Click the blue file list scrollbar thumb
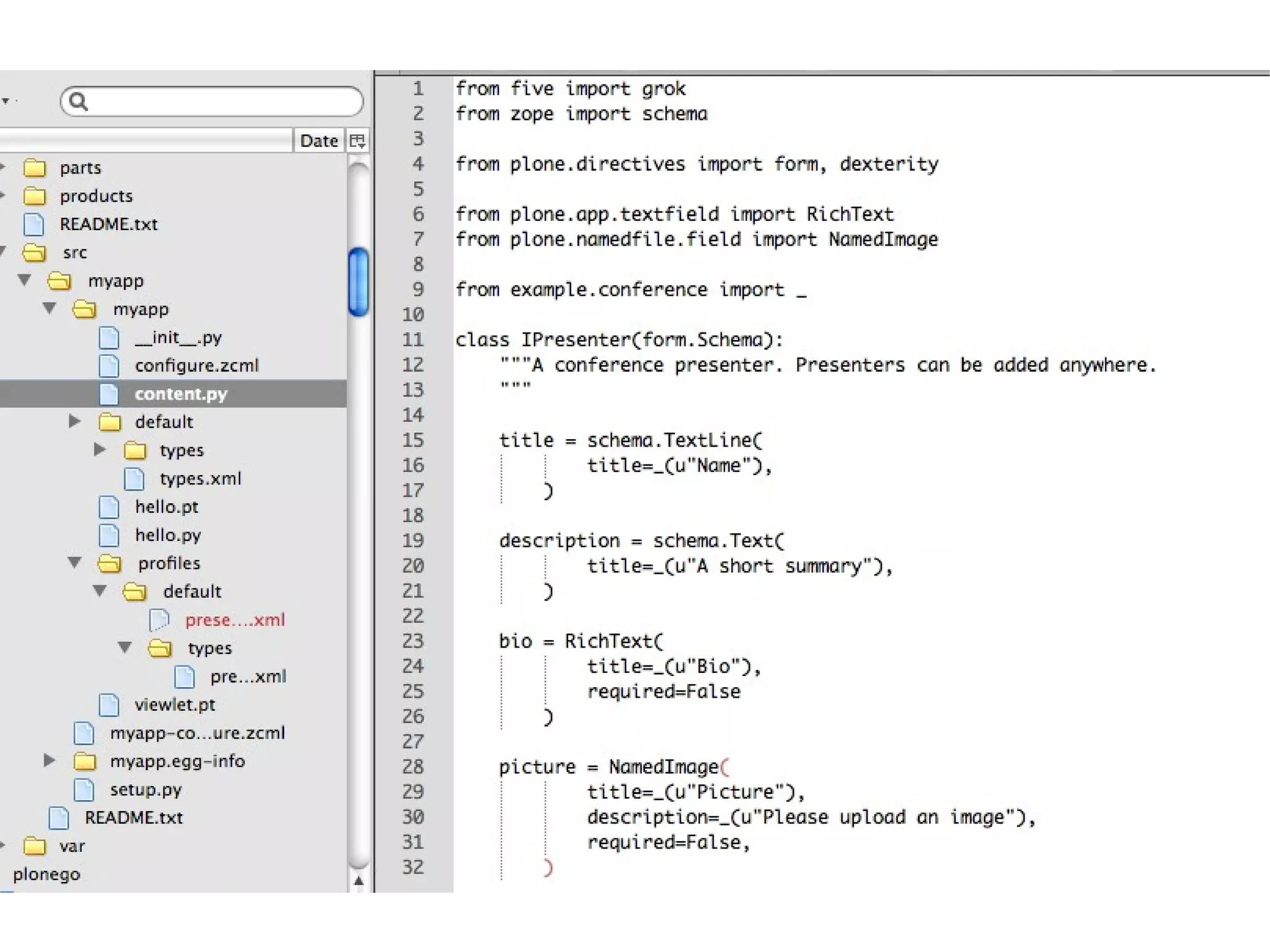 point(358,282)
